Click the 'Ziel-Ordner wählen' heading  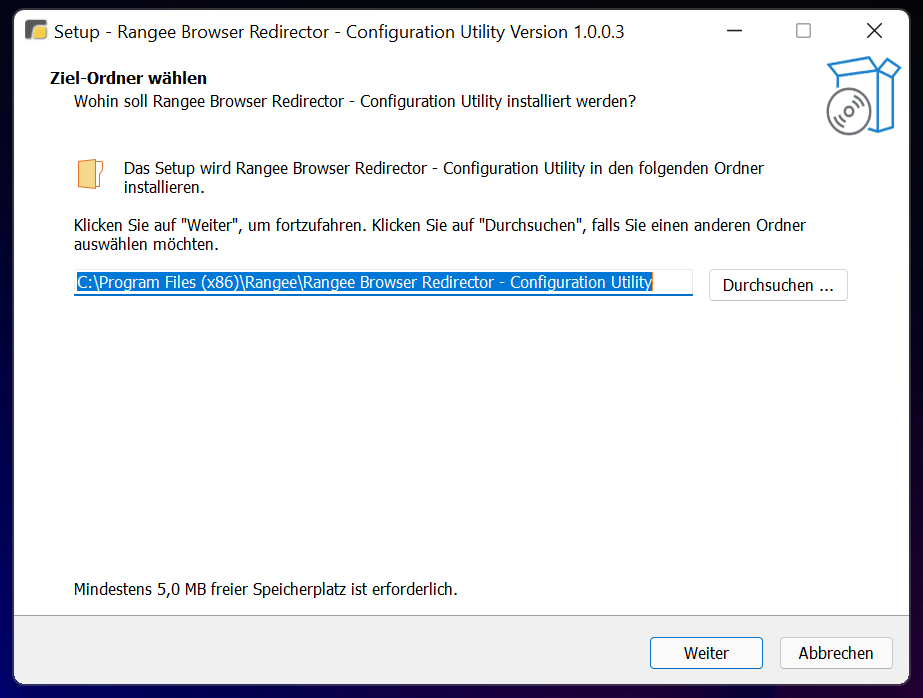tap(128, 78)
